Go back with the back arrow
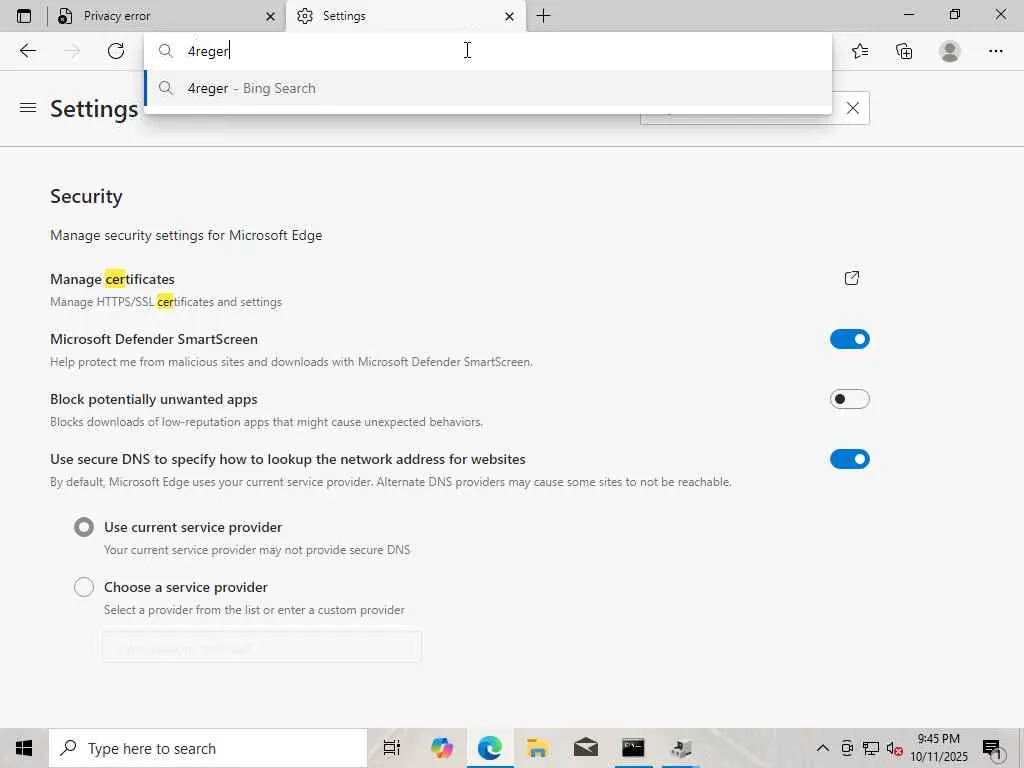This screenshot has height=768, width=1024. pos(27,51)
